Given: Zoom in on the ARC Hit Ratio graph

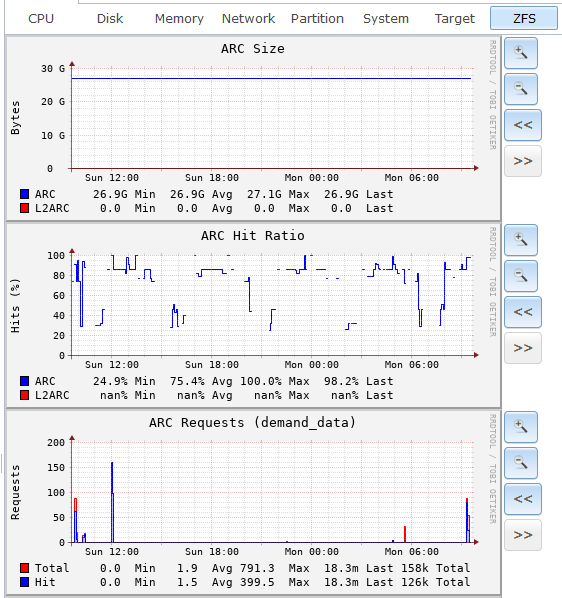Looking at the screenshot, I should (521, 240).
